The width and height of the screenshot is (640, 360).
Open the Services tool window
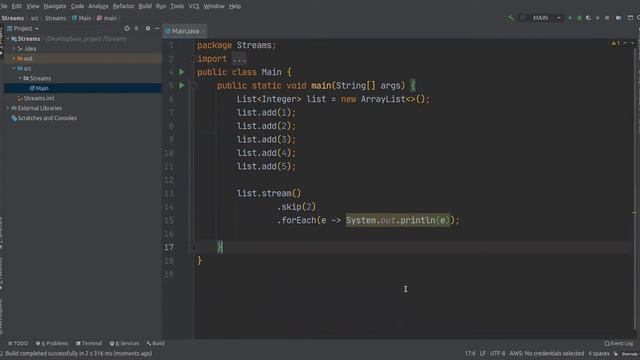(x=124, y=343)
